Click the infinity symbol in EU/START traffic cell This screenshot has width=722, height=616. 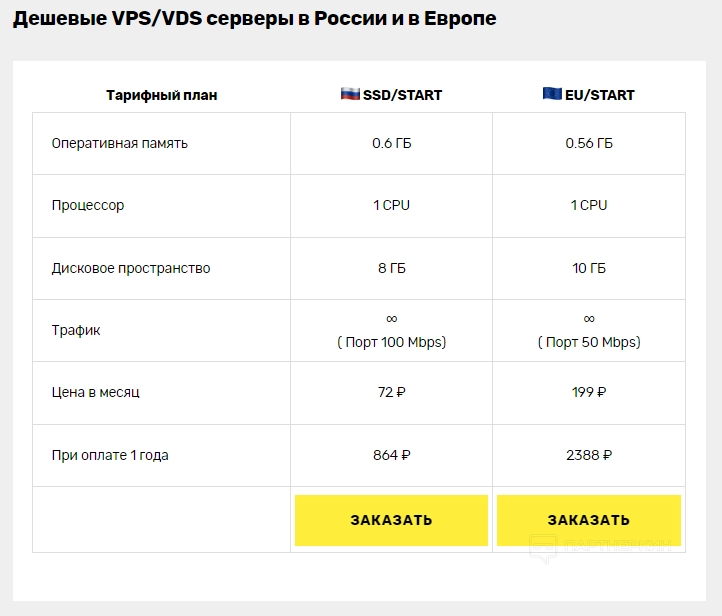pos(588,318)
